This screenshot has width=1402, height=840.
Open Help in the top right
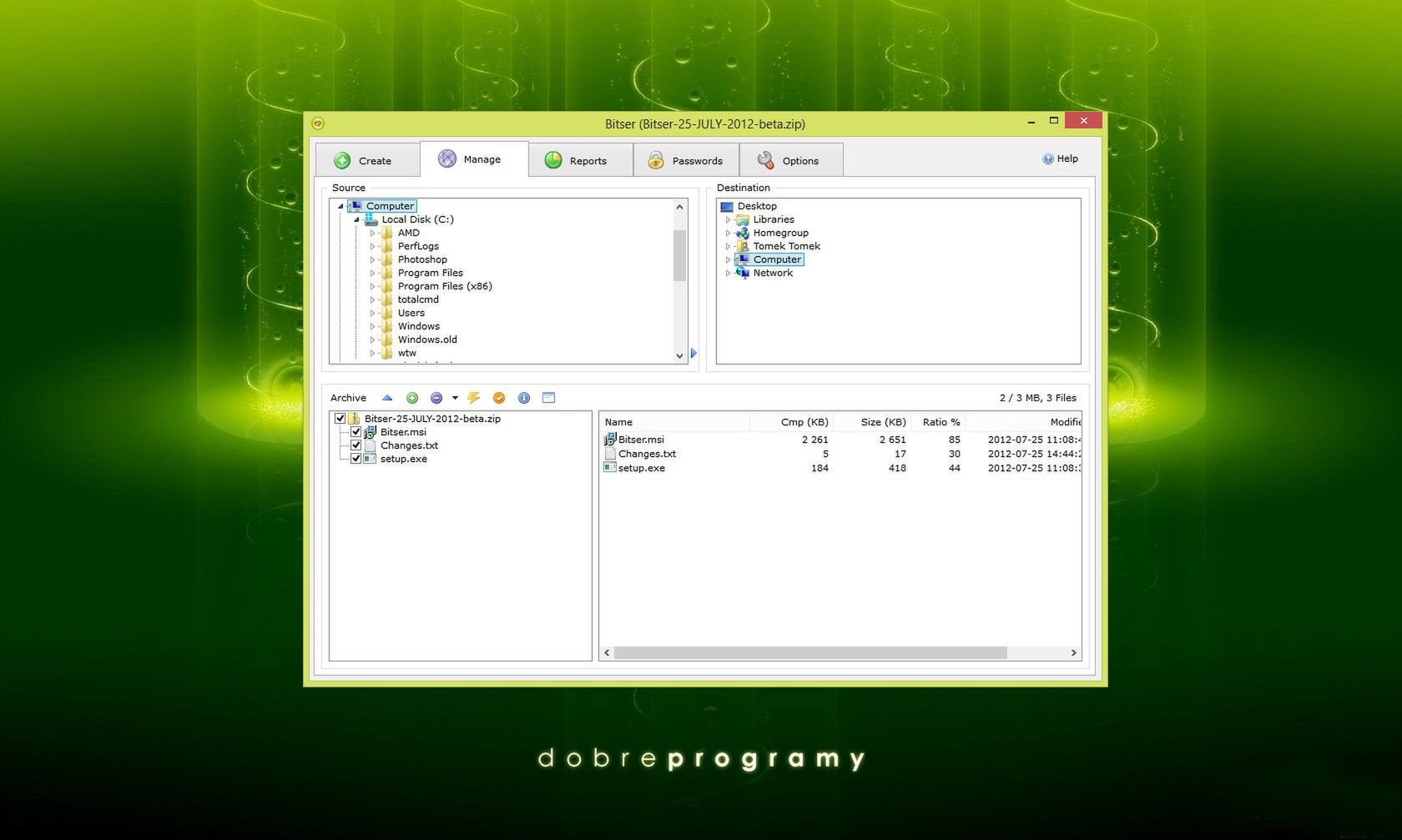click(1060, 158)
